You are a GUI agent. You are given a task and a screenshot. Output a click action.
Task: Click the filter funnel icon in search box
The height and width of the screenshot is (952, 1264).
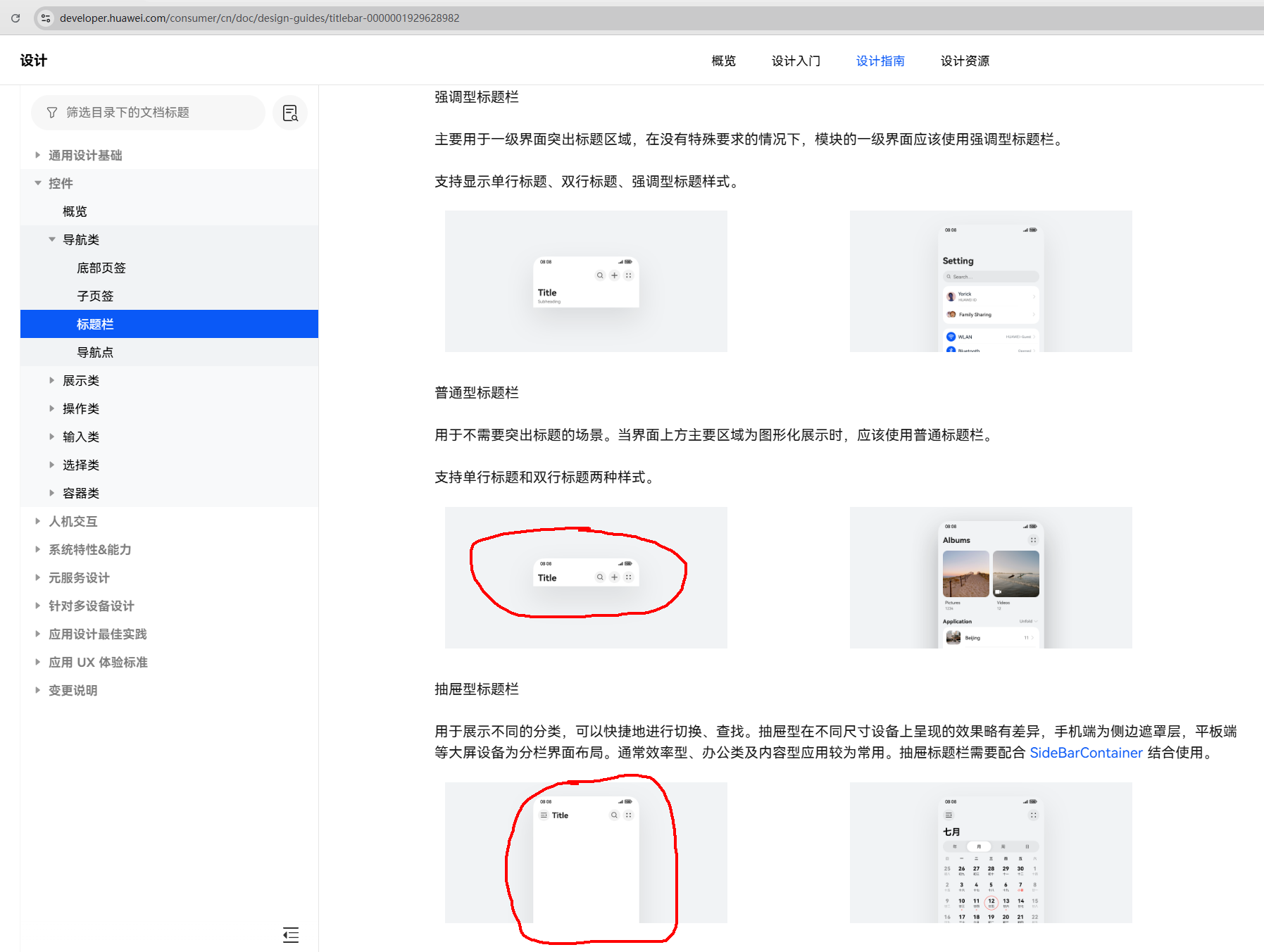pyautogui.click(x=52, y=113)
